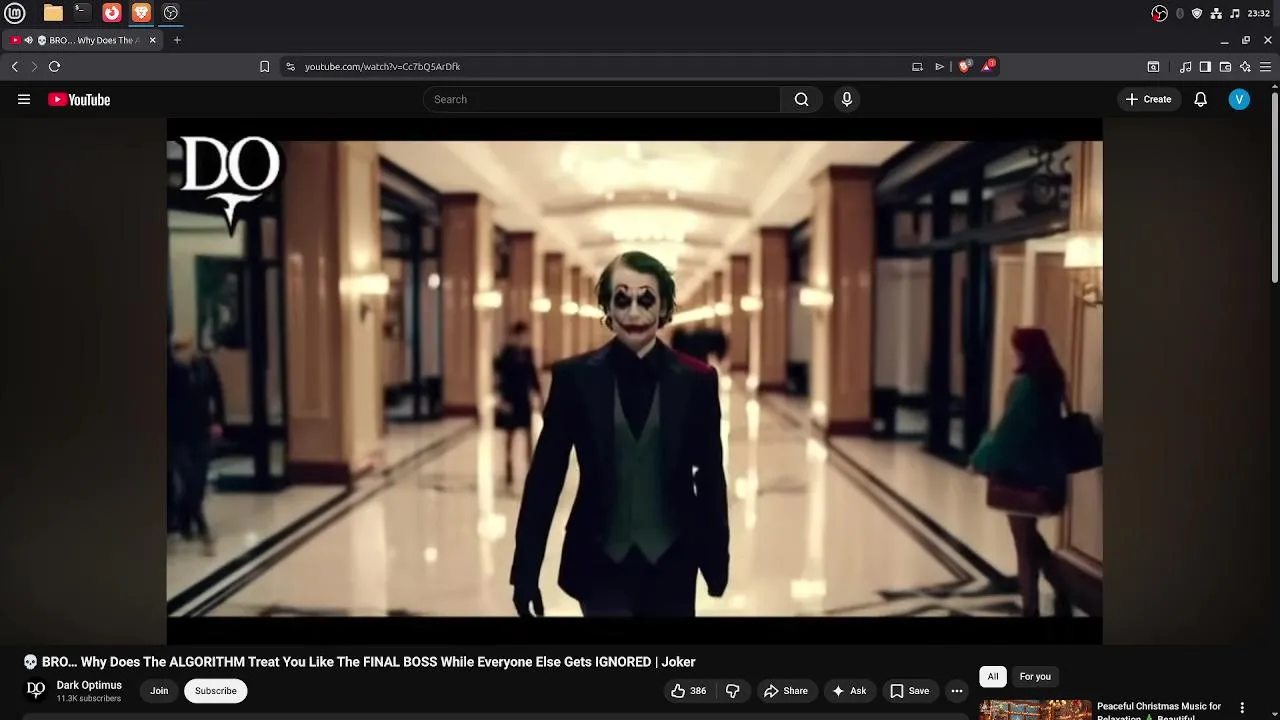This screenshot has width=1280, height=720.
Task: Switch to the BRO… Why Does The browser tab
Action: coord(83,40)
